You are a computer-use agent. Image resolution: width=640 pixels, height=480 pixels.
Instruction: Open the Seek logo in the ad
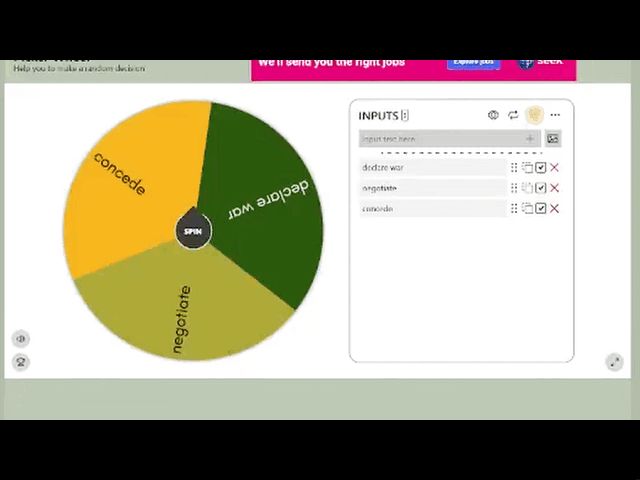tap(540, 62)
